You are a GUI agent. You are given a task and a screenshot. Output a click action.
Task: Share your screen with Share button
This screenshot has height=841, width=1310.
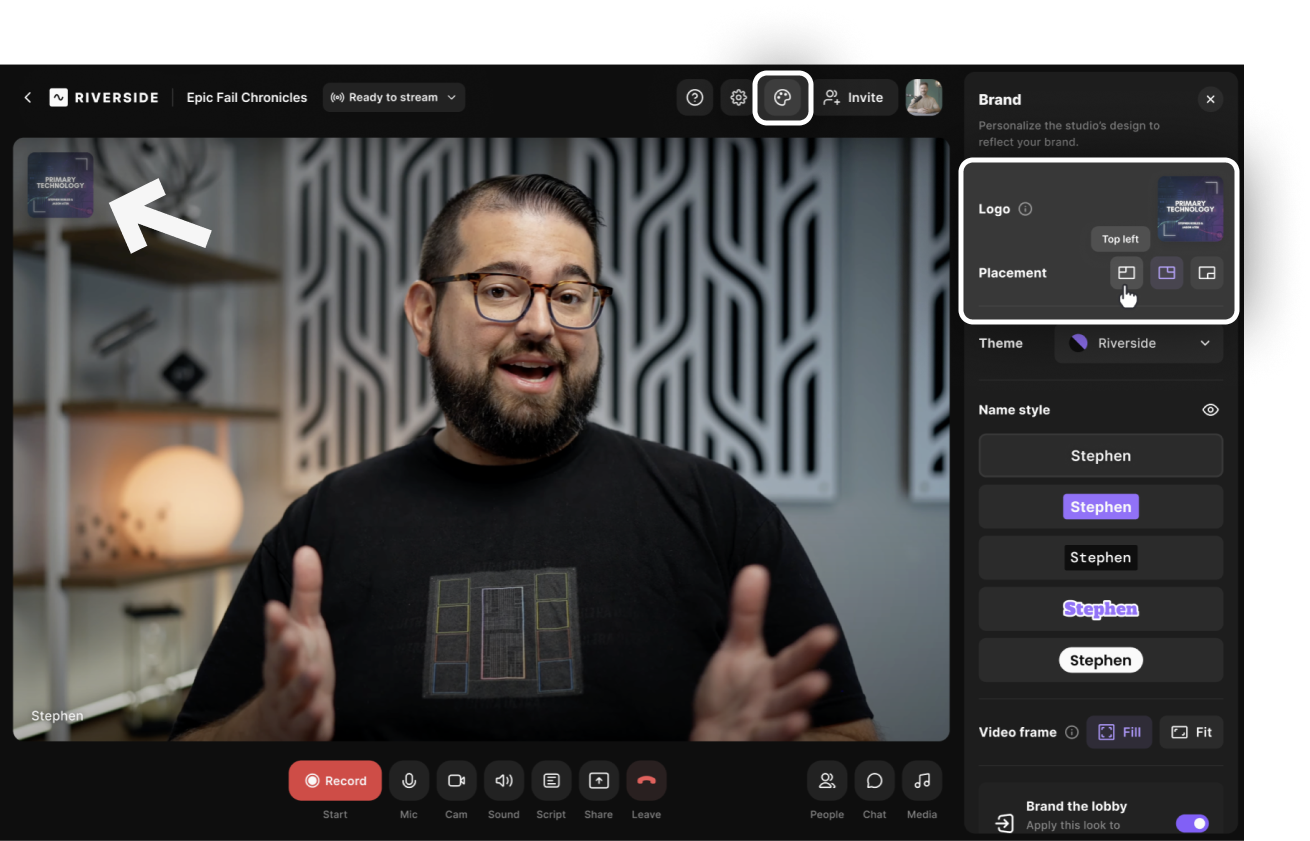(x=598, y=781)
